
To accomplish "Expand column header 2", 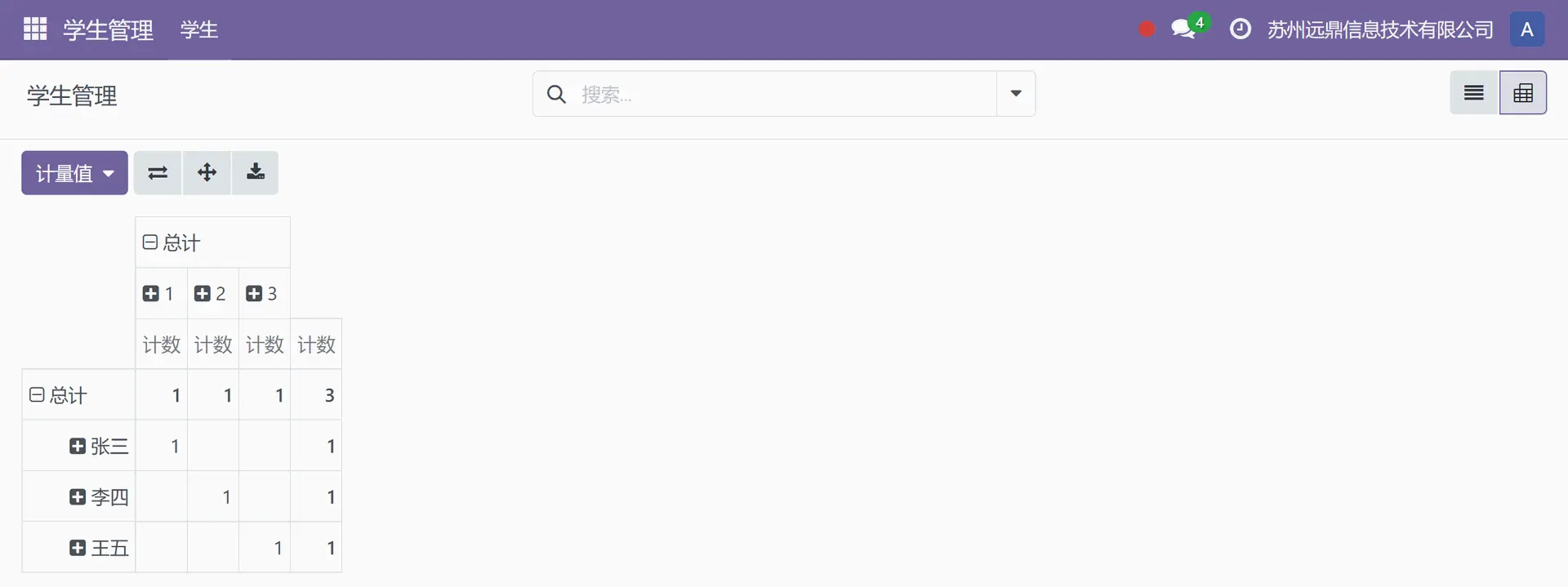I will coord(210,294).
